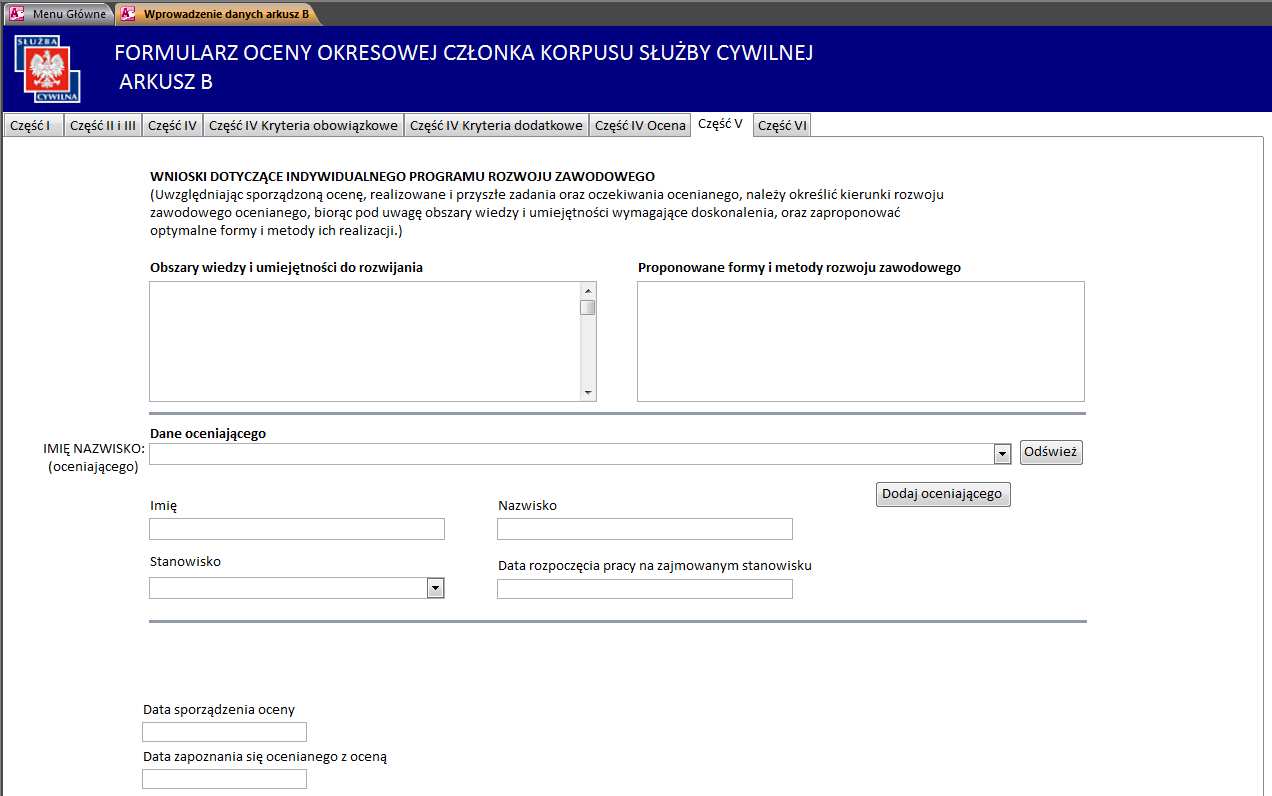This screenshot has width=1272, height=796.
Task: Select the Wprowadzenie danych arkusz B tab
Action: click(216, 14)
